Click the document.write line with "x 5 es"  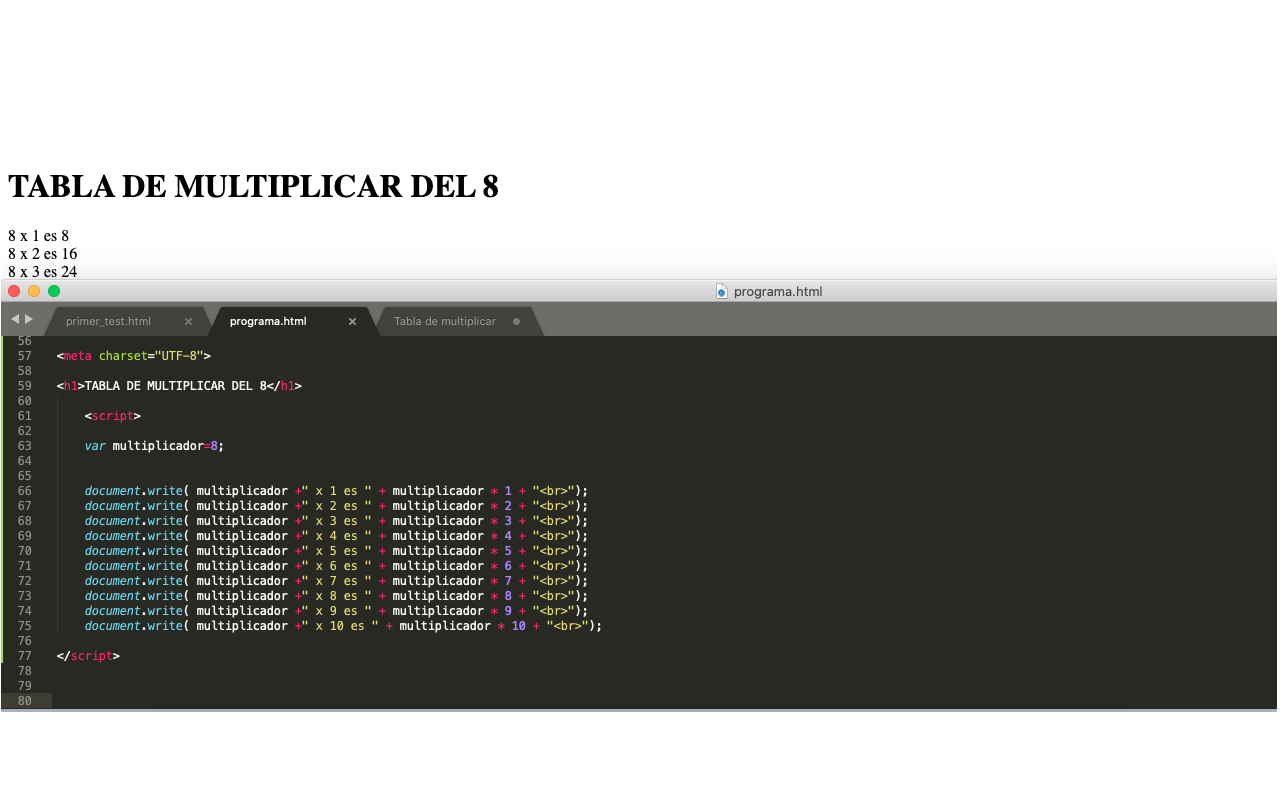click(337, 550)
